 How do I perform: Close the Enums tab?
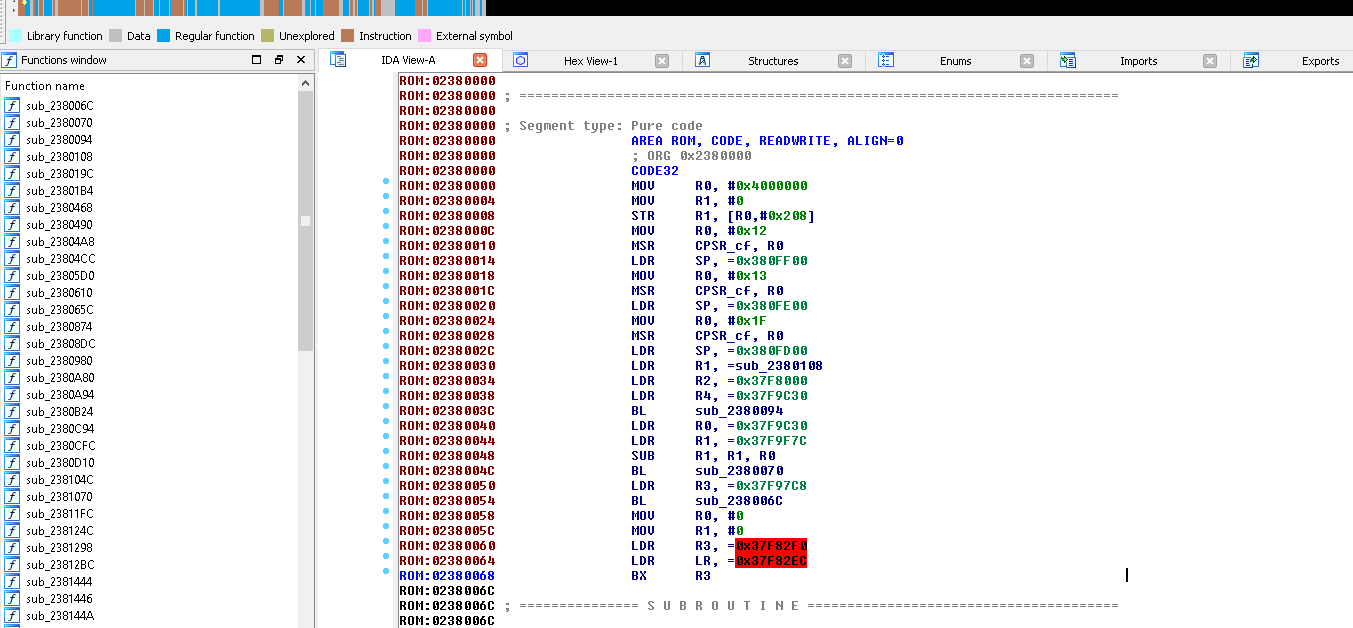tap(1027, 60)
